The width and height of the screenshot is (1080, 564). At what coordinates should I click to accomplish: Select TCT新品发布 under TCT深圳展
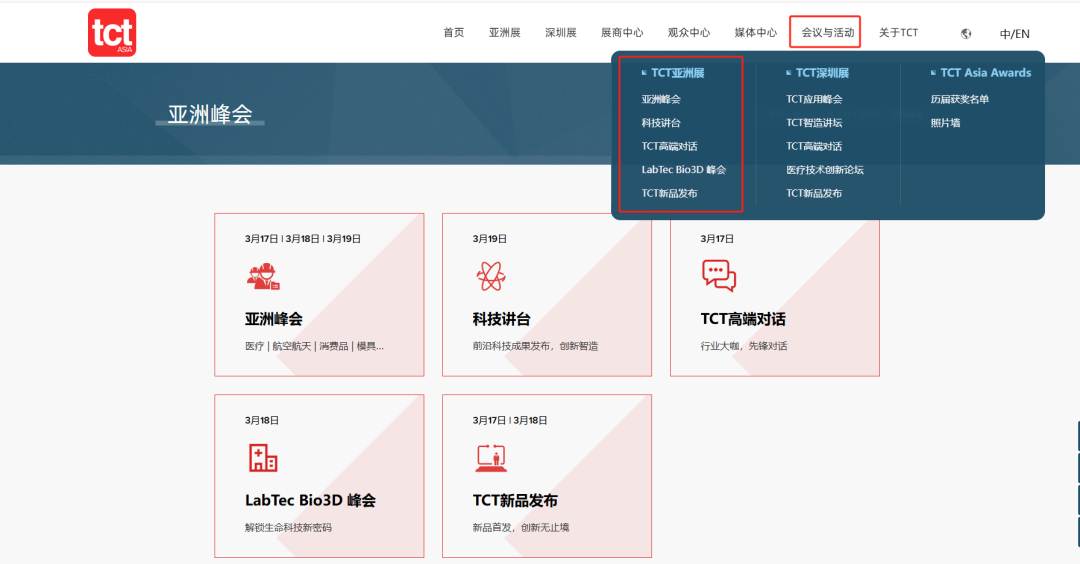point(814,193)
